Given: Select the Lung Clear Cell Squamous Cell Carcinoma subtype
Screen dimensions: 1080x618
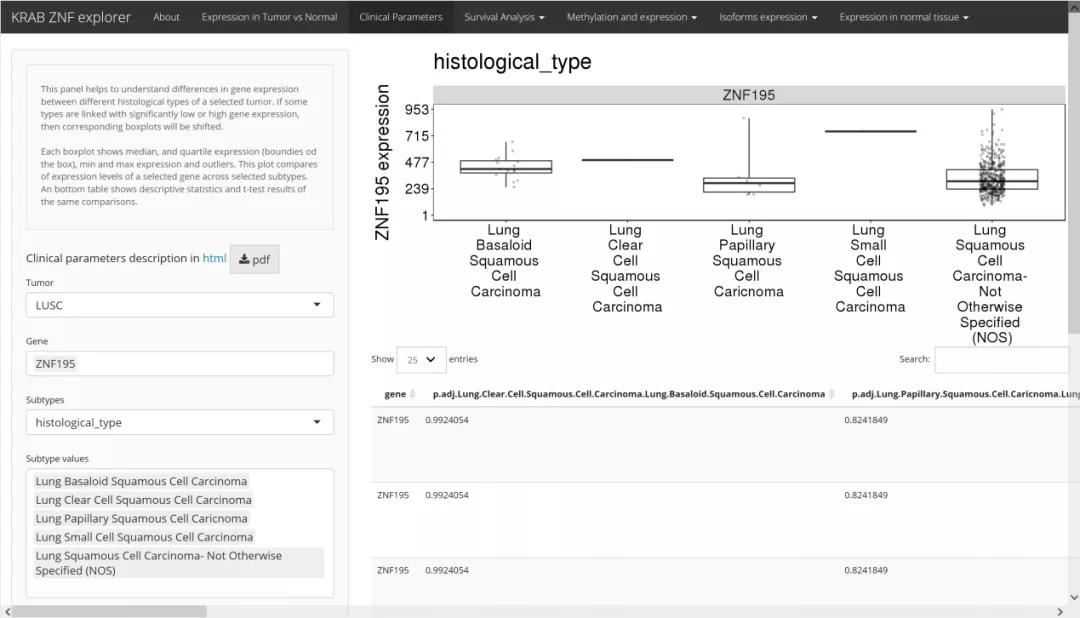Looking at the screenshot, I should (x=143, y=500).
